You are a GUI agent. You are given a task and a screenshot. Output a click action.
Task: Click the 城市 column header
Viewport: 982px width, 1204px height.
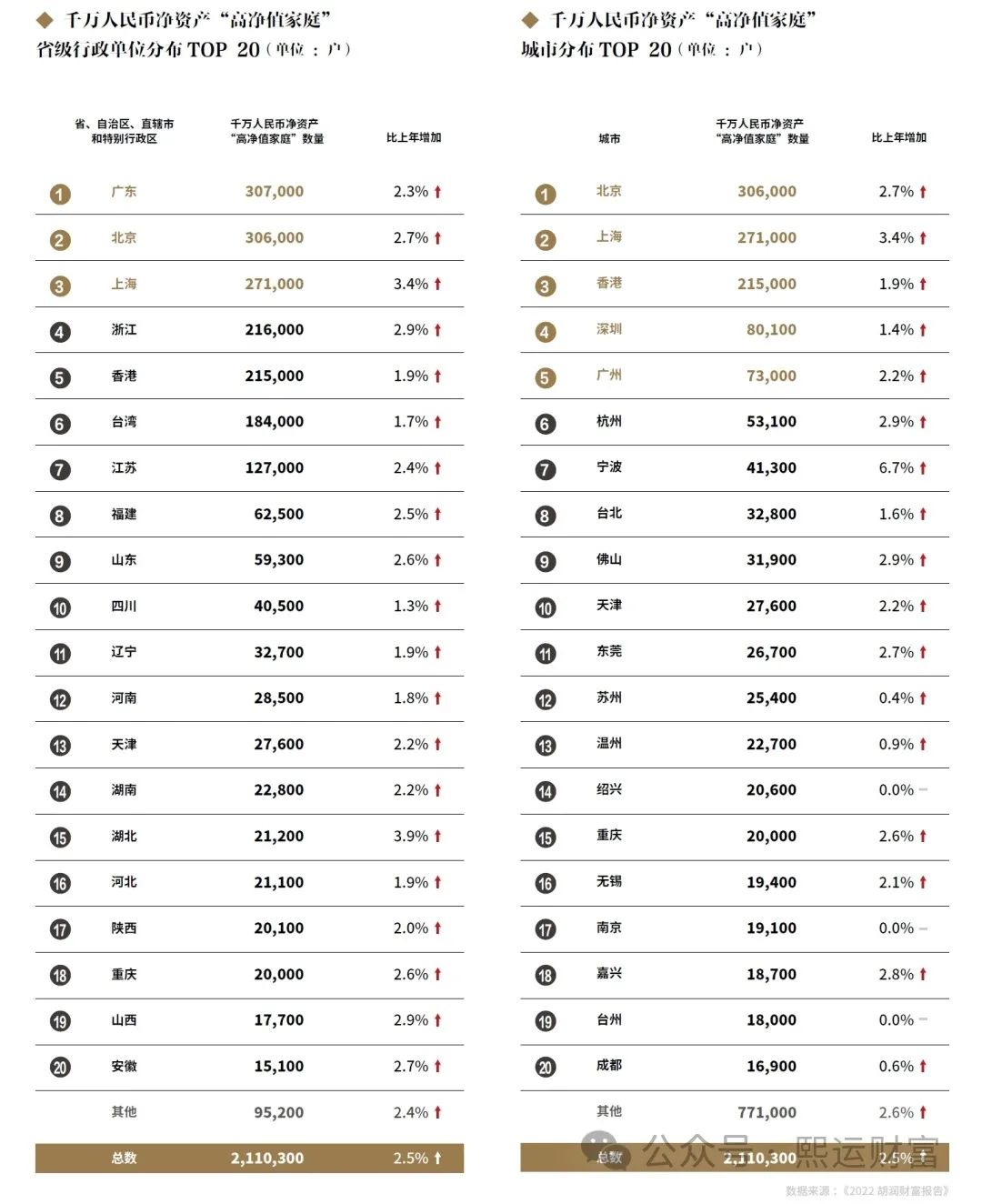pos(609,138)
